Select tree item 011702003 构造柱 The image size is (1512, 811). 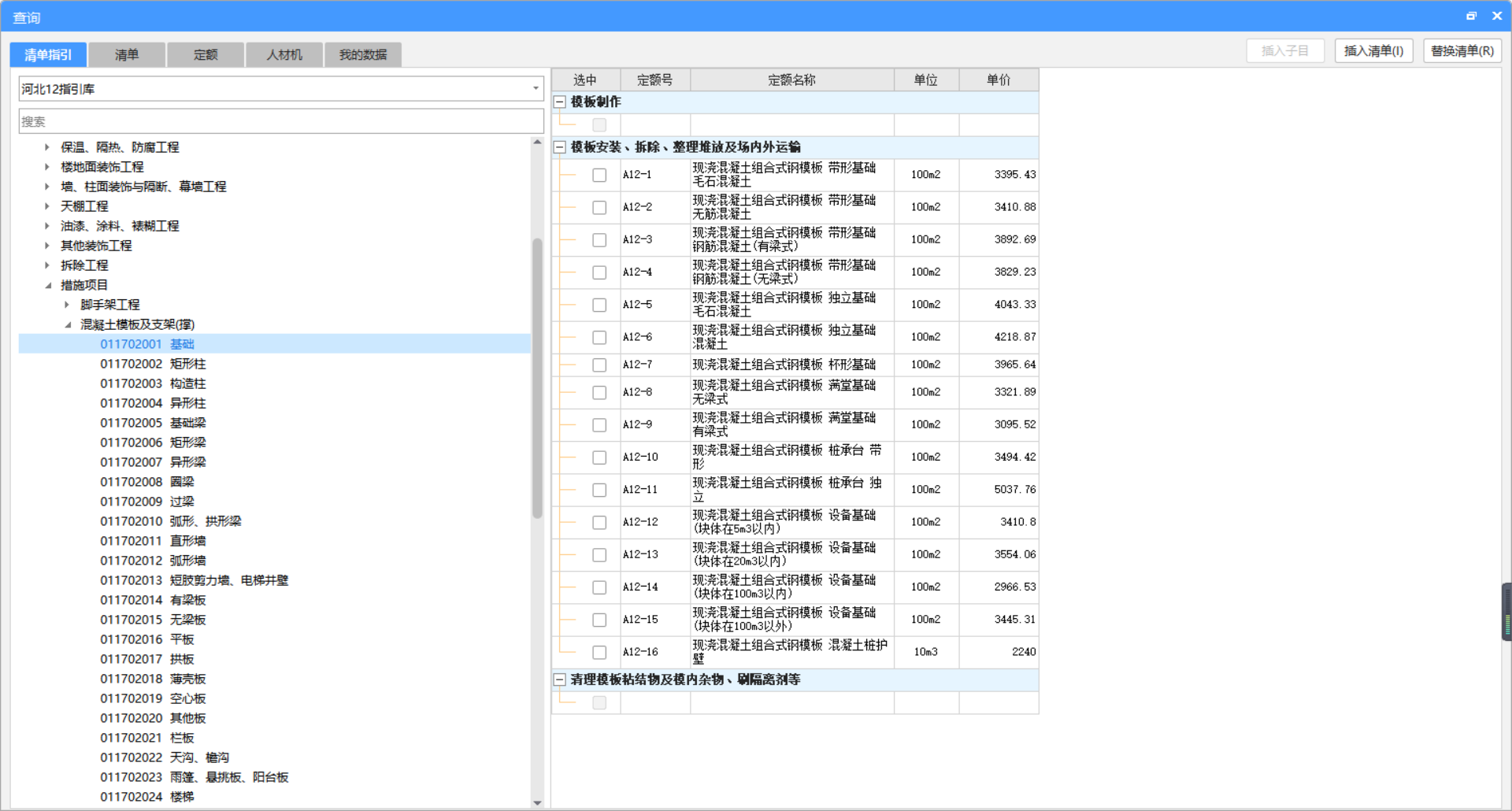point(153,383)
